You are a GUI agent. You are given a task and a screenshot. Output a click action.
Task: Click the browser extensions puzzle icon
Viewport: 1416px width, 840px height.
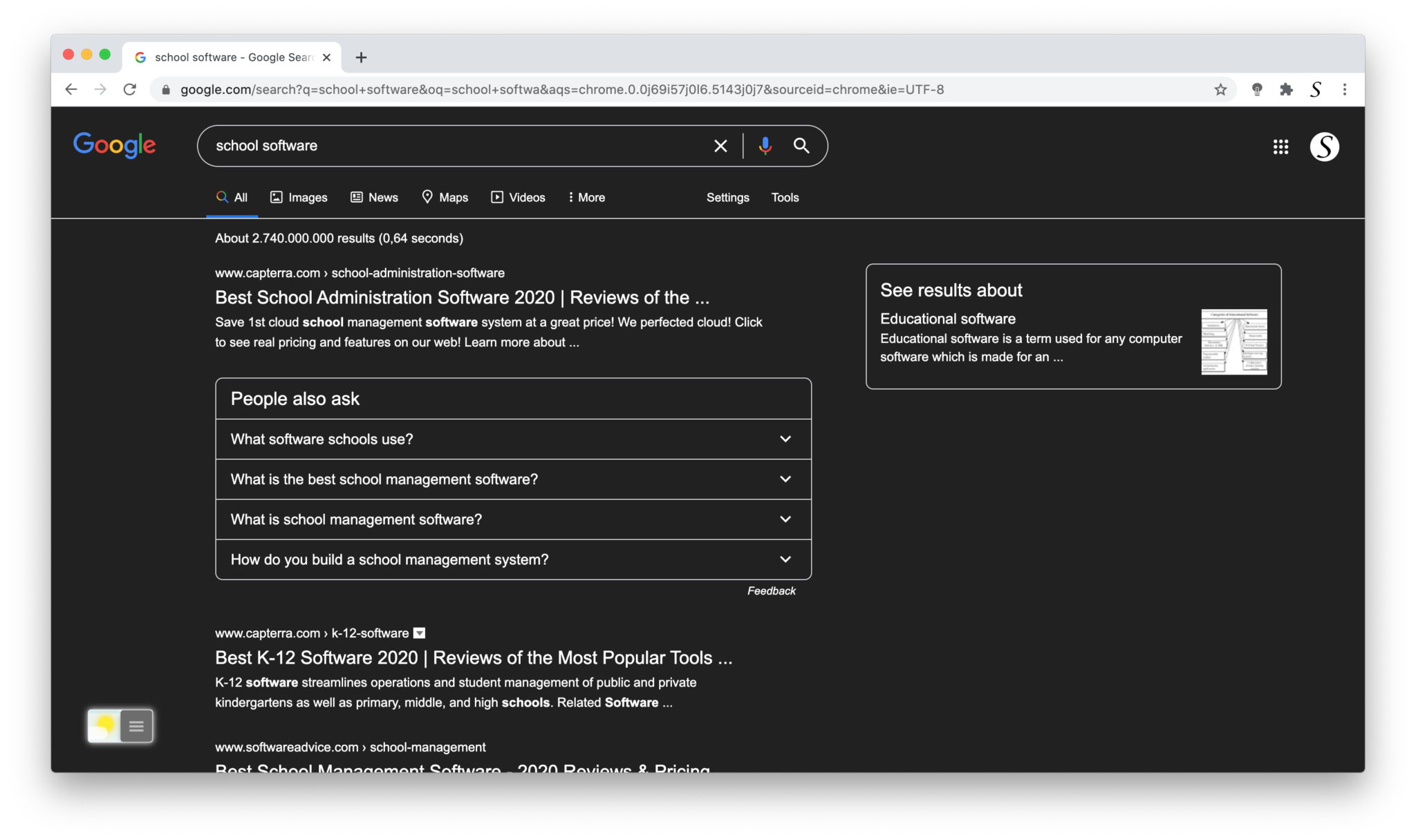[x=1285, y=89]
